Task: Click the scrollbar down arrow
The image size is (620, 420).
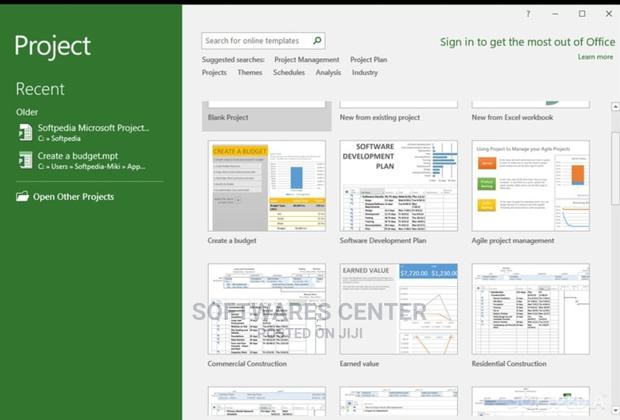Action: coord(615,410)
